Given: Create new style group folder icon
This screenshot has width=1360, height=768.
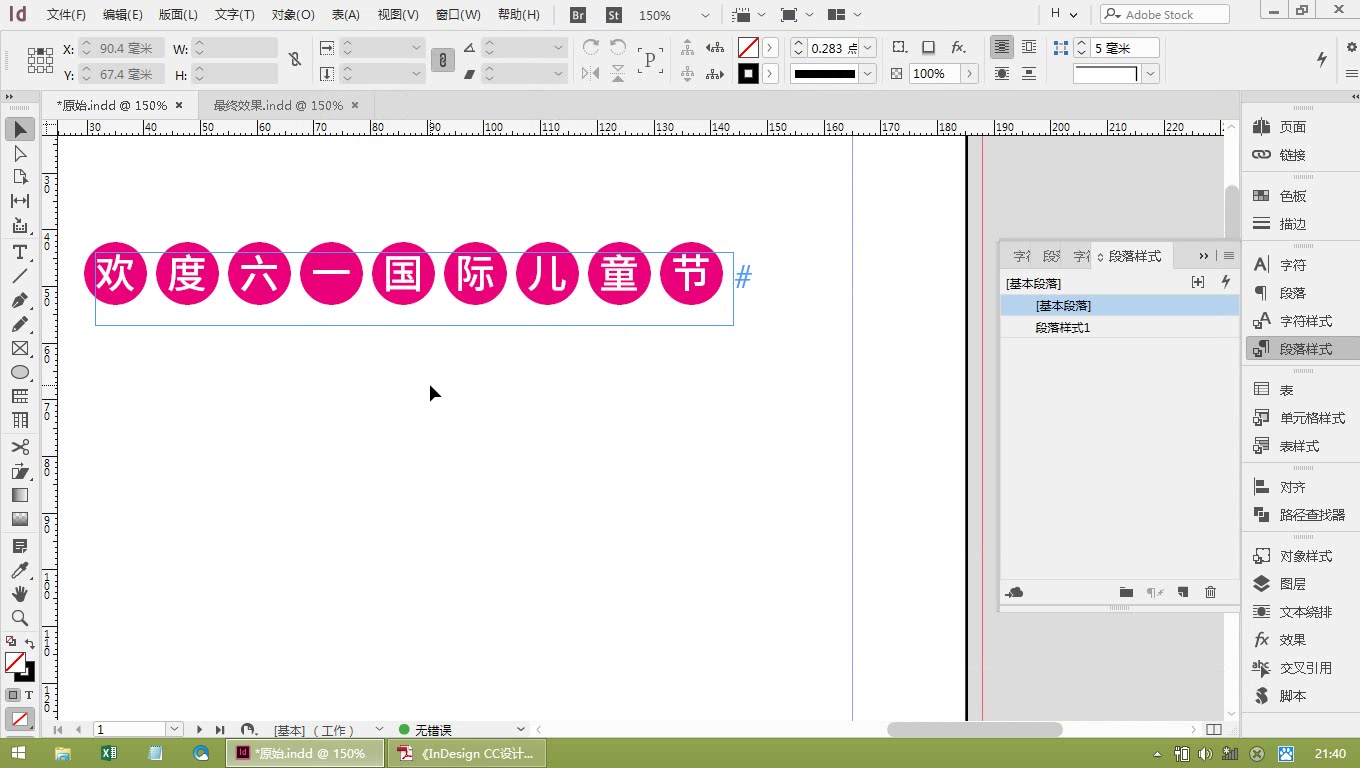Looking at the screenshot, I should 1126,592.
